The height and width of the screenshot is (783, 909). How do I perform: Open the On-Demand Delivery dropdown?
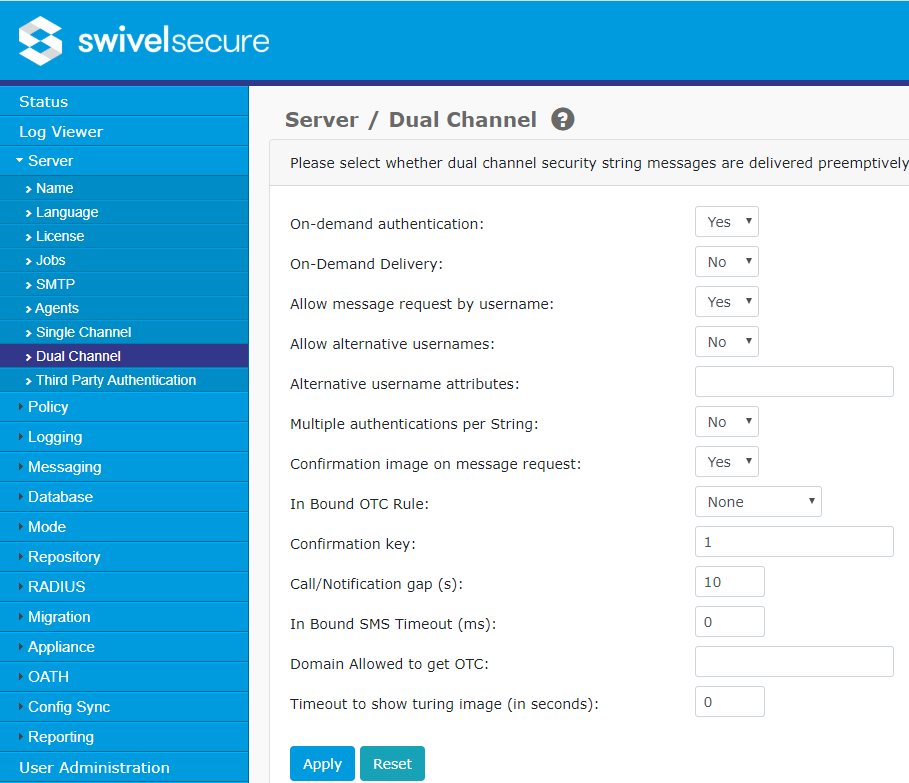pos(726,262)
